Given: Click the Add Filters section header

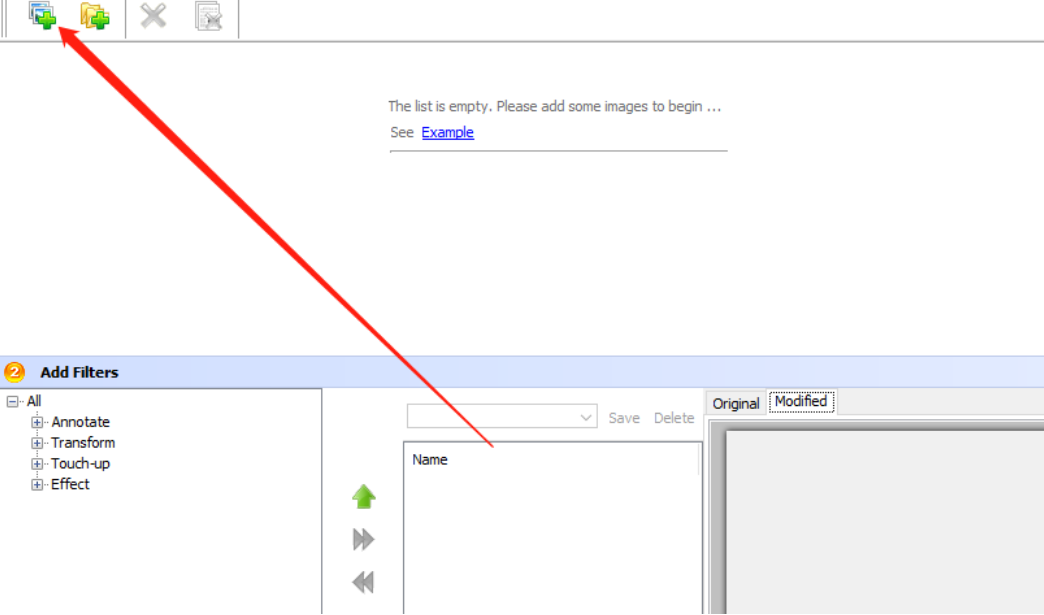Looking at the screenshot, I should tap(522, 372).
